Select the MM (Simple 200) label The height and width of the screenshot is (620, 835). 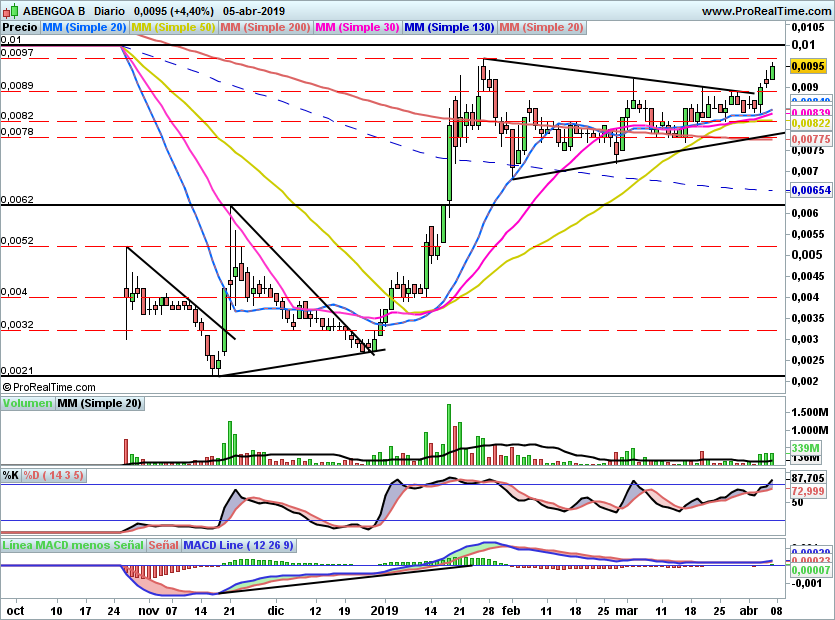click(265, 27)
